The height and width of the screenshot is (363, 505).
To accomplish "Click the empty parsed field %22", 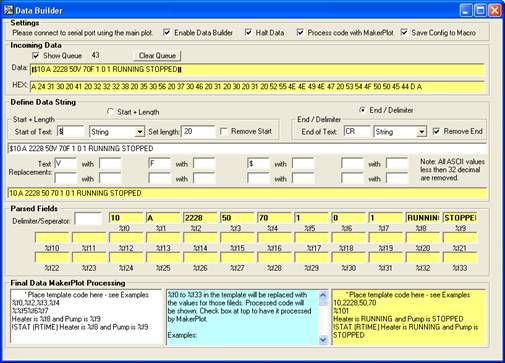I will pos(52,257).
